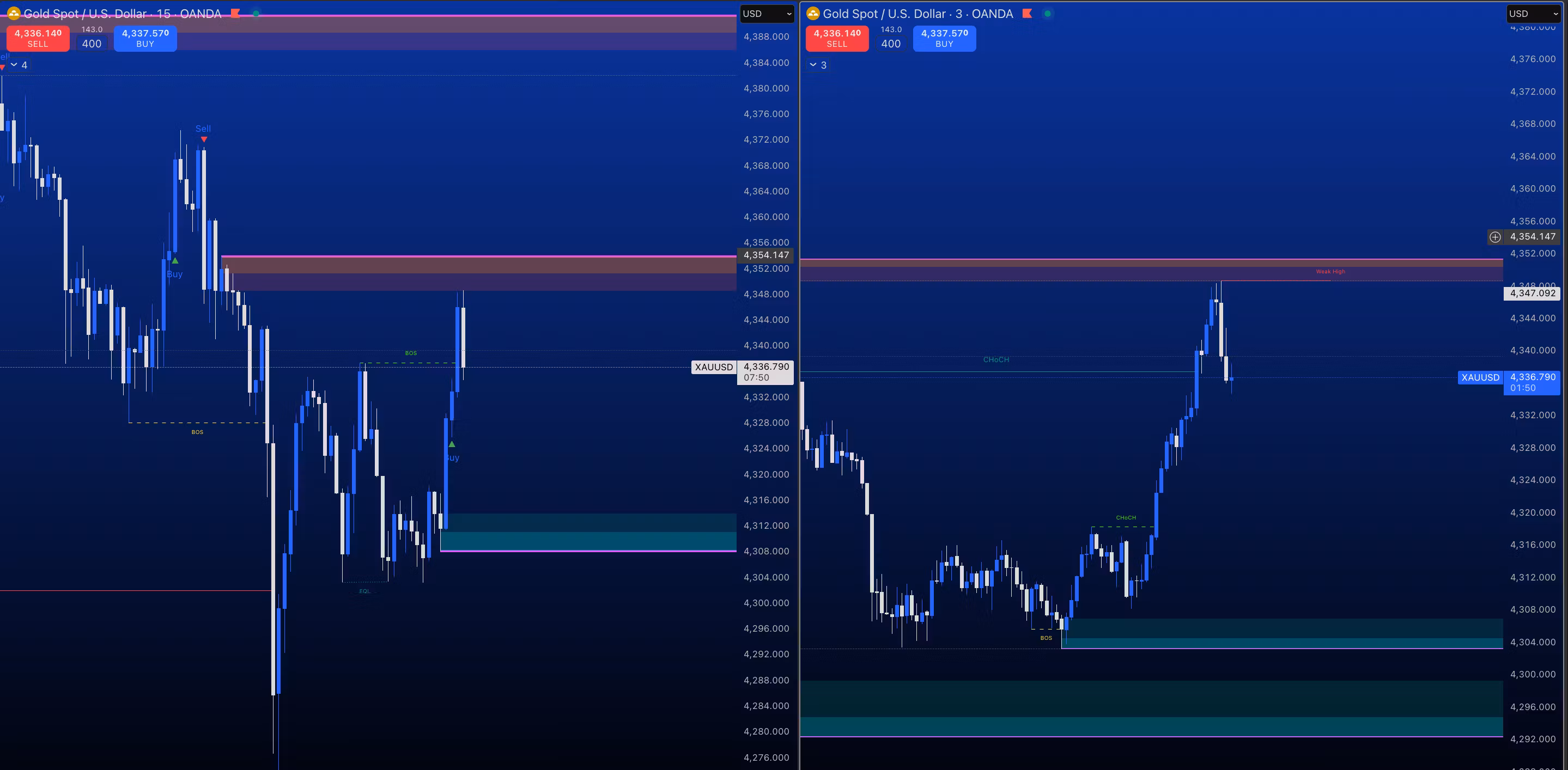Click the 4,388.000 tick on the left price axis
The width and height of the screenshot is (1568, 770).
click(767, 36)
